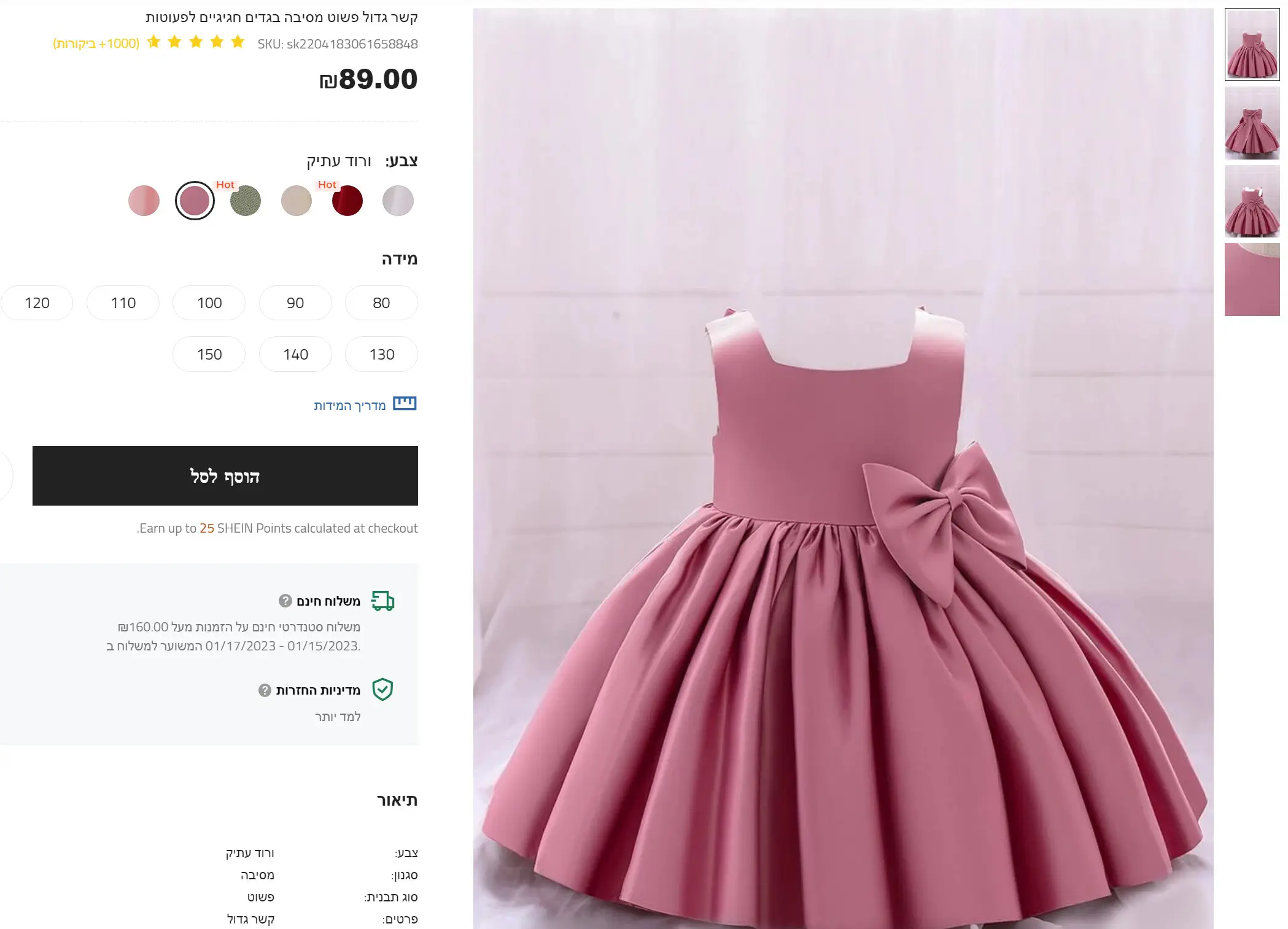Click the size guide ruler icon
Image resolution: width=1288 pixels, height=929 pixels.
coord(405,404)
